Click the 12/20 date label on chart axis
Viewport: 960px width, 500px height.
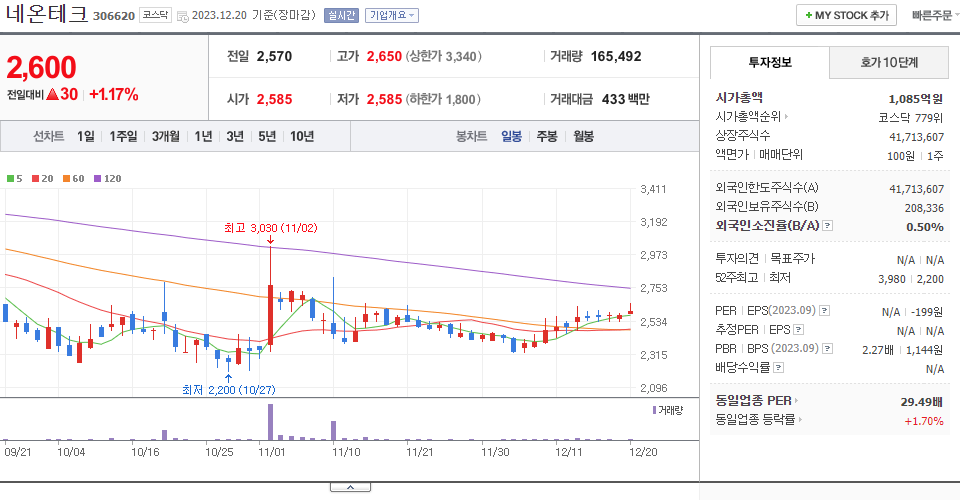[643, 452]
